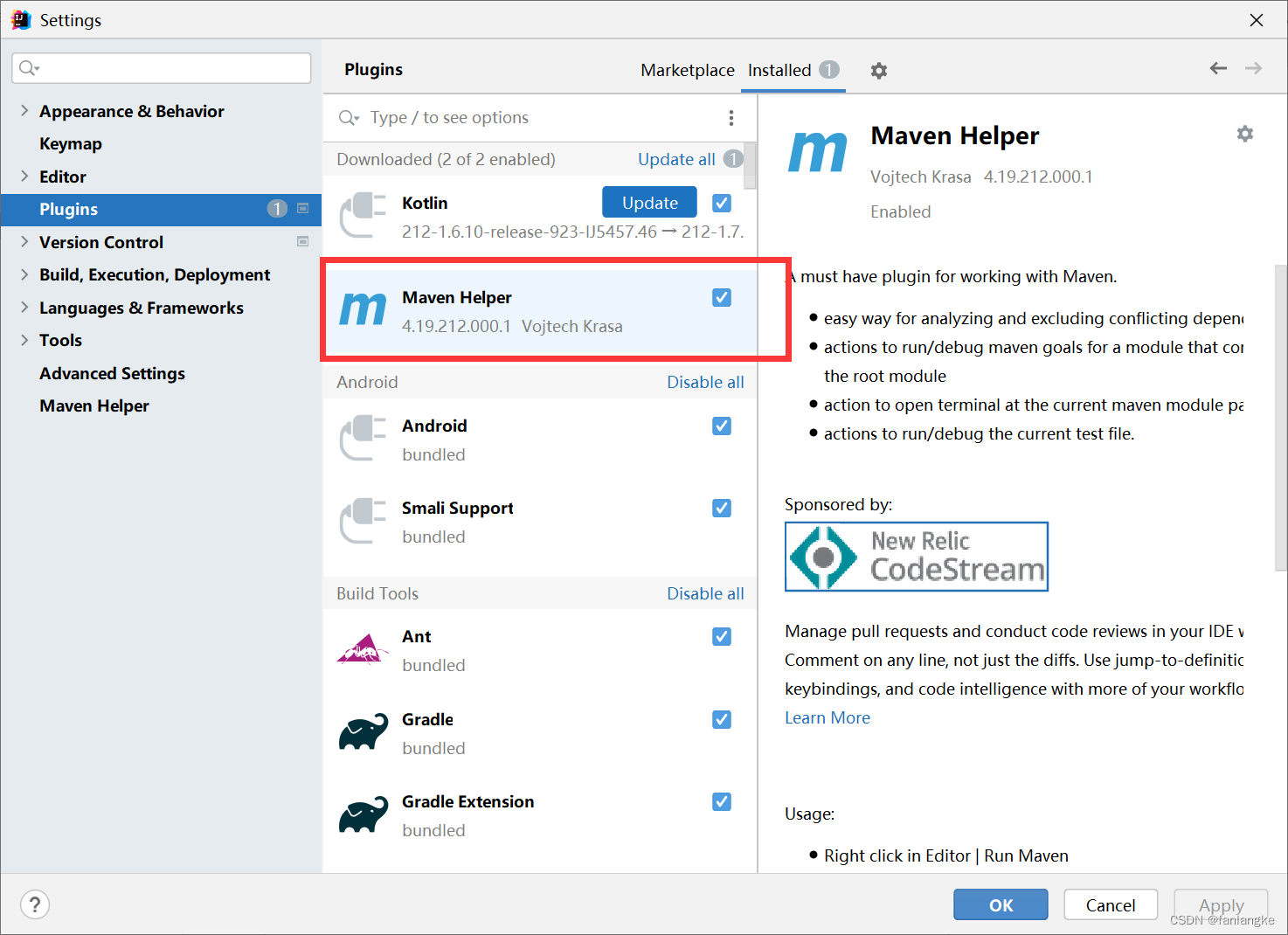The height and width of the screenshot is (935, 1288).
Task: Click the Cancel button
Action: click(x=1111, y=904)
